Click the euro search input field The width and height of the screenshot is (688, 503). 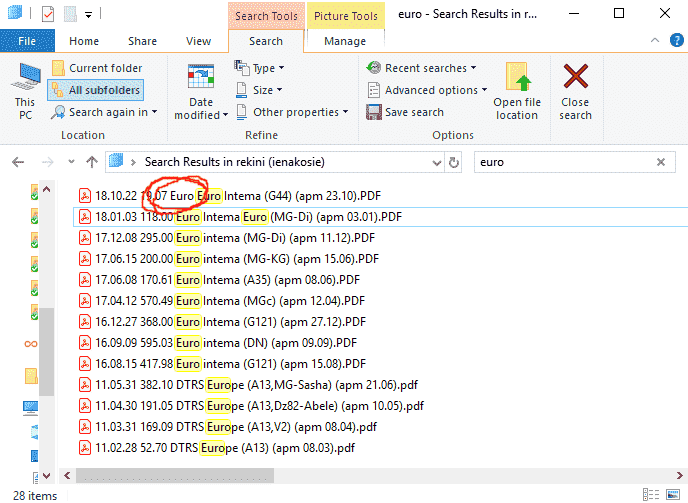(560, 162)
